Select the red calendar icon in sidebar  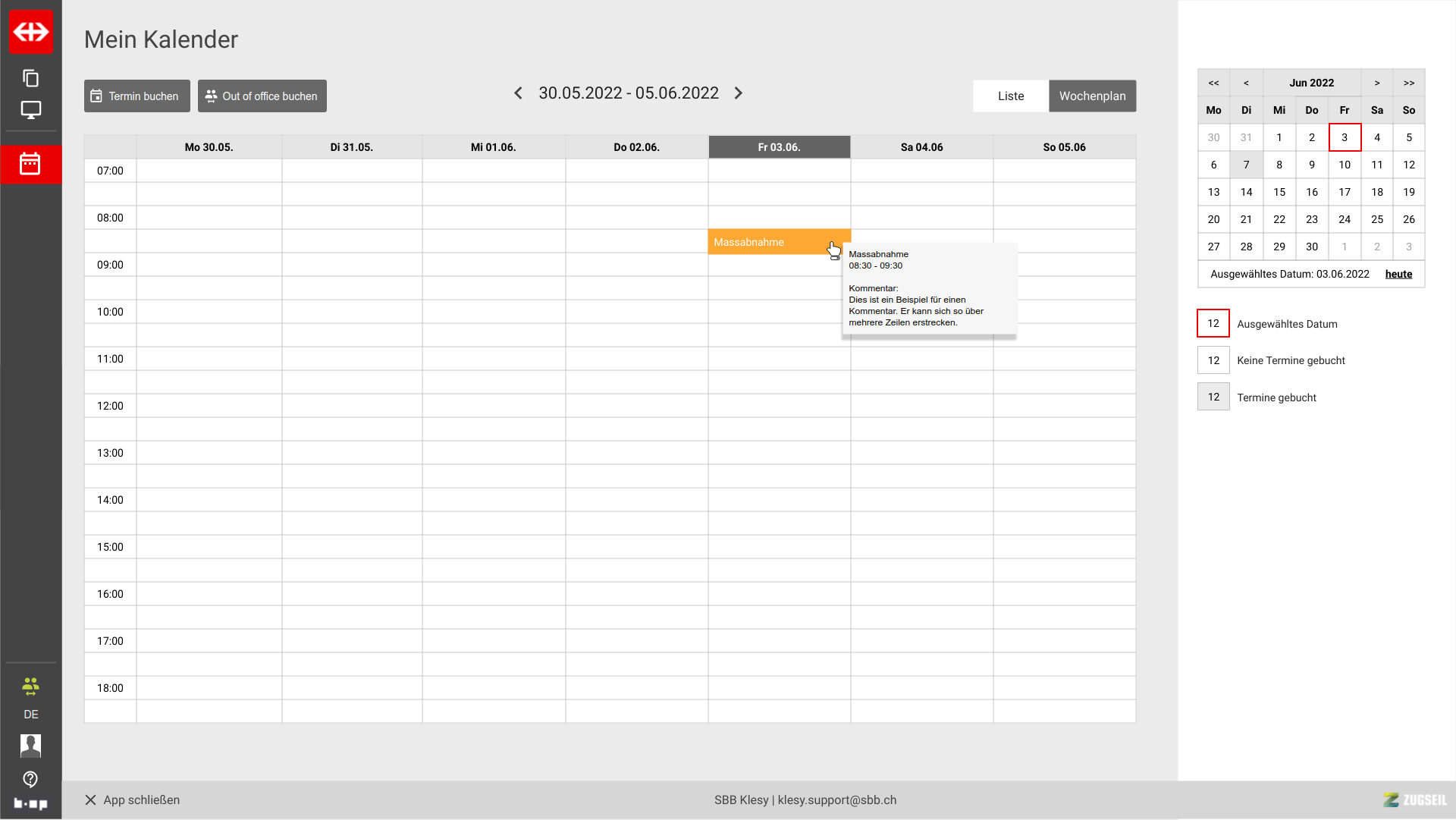(x=30, y=164)
